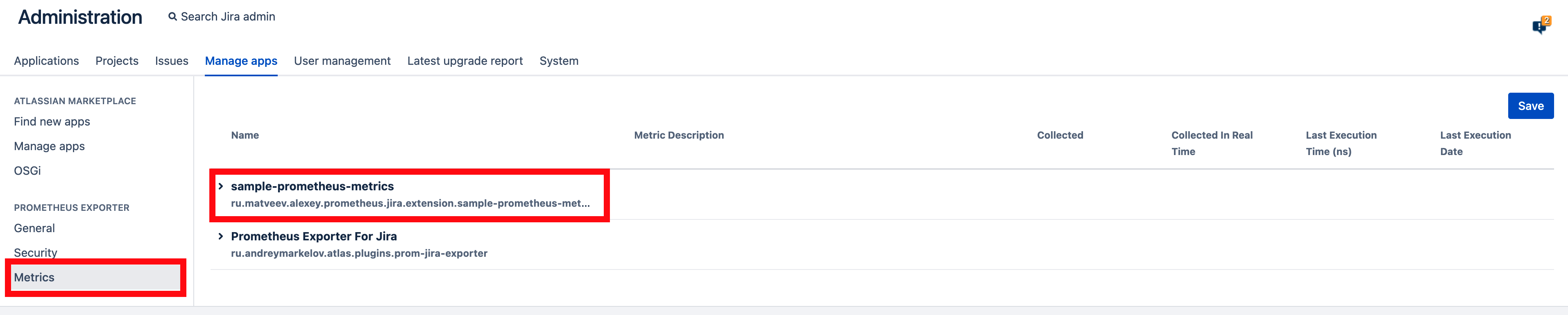Open the OSGi sidebar link

27,171
